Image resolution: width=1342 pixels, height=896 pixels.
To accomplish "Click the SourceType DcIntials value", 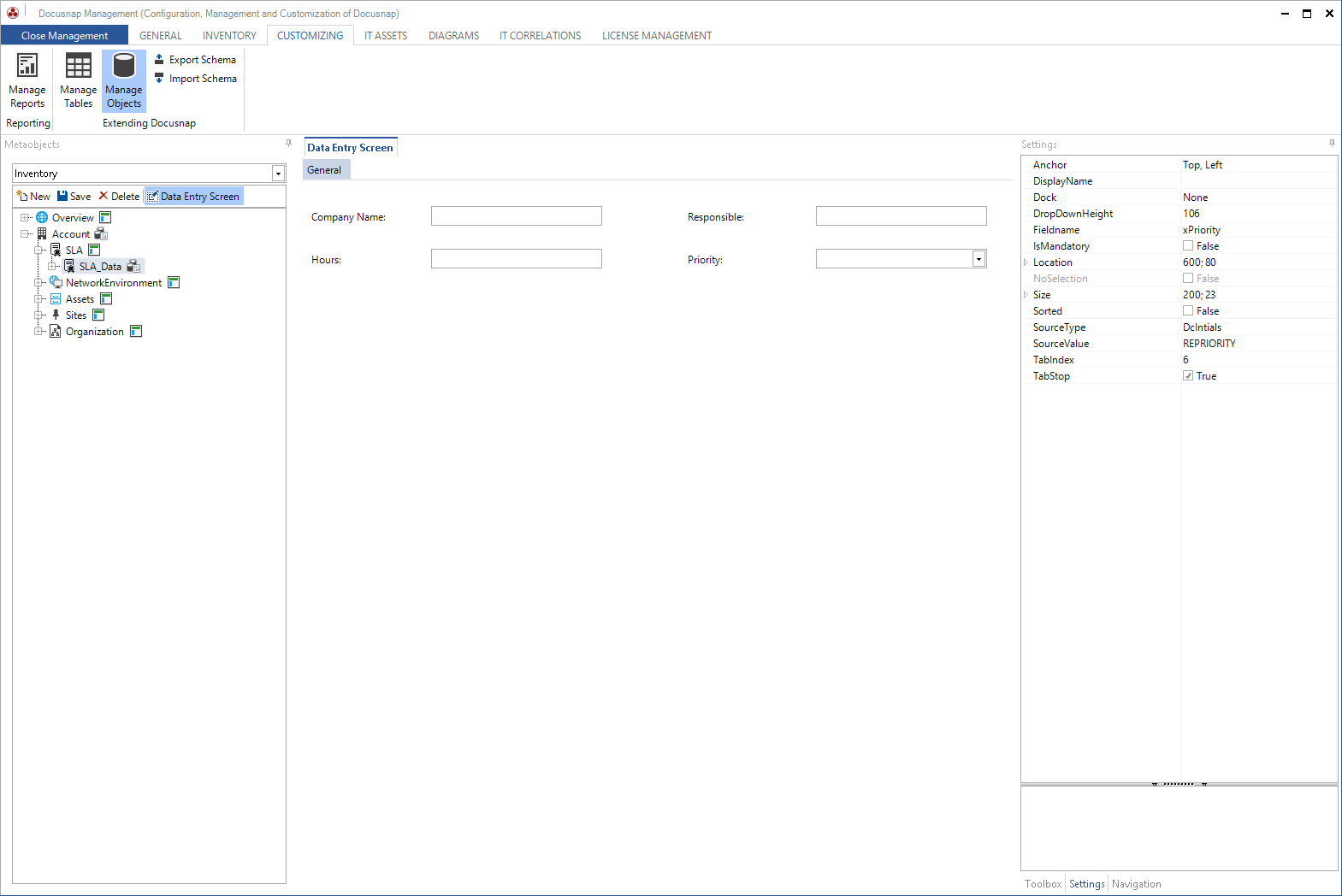I will click(1202, 327).
